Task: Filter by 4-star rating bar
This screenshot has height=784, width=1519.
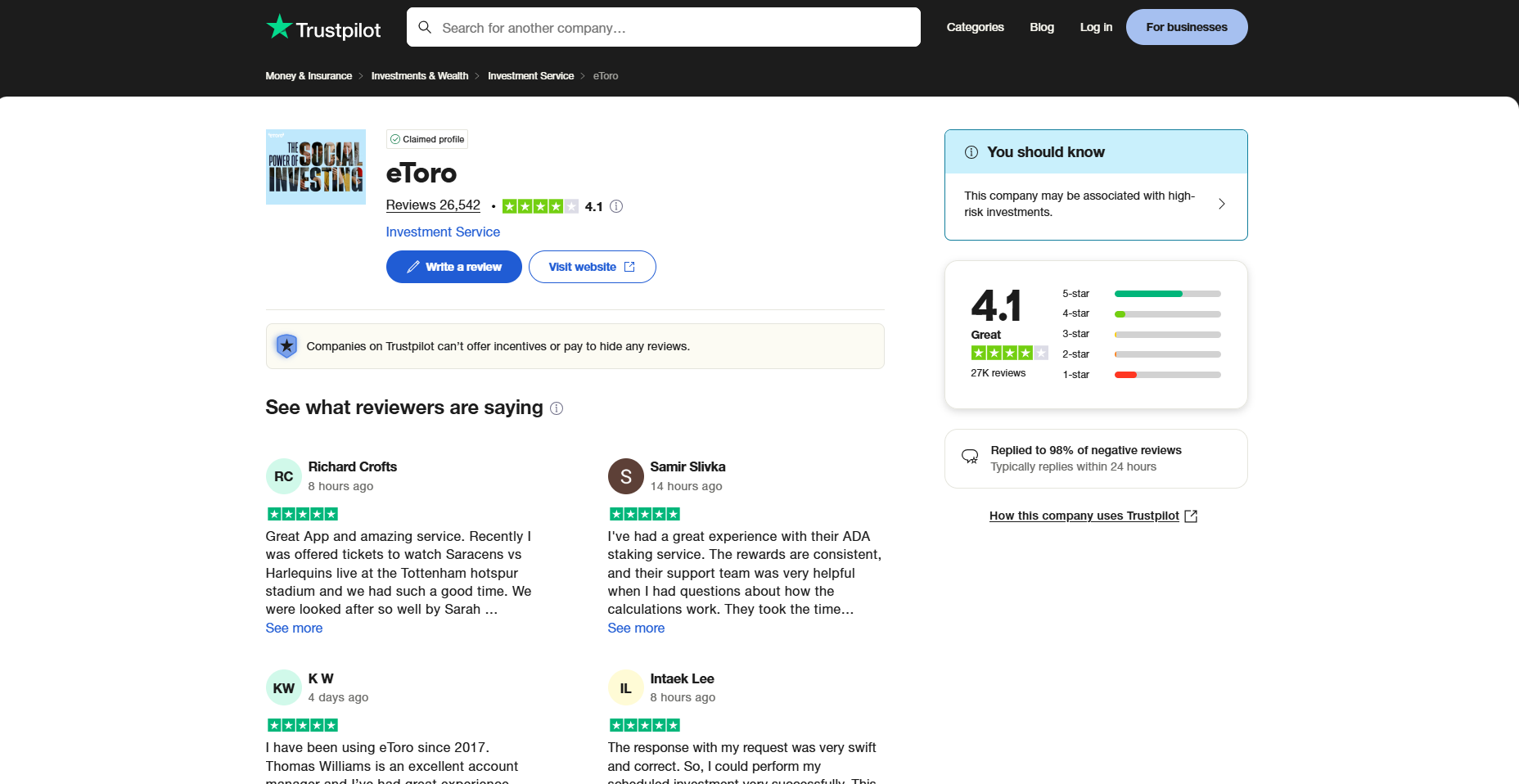Action: (1167, 314)
